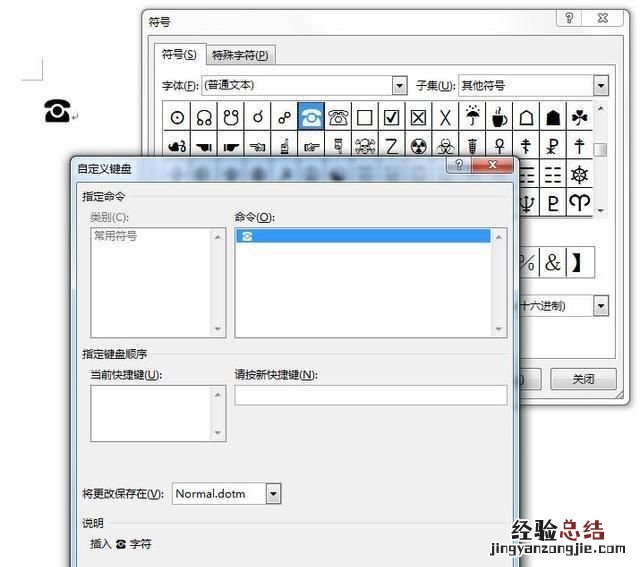Open the 将更改保存在 Normal.dotm dropdown
Image resolution: width=640 pixels, height=567 pixels.
pos(273,493)
